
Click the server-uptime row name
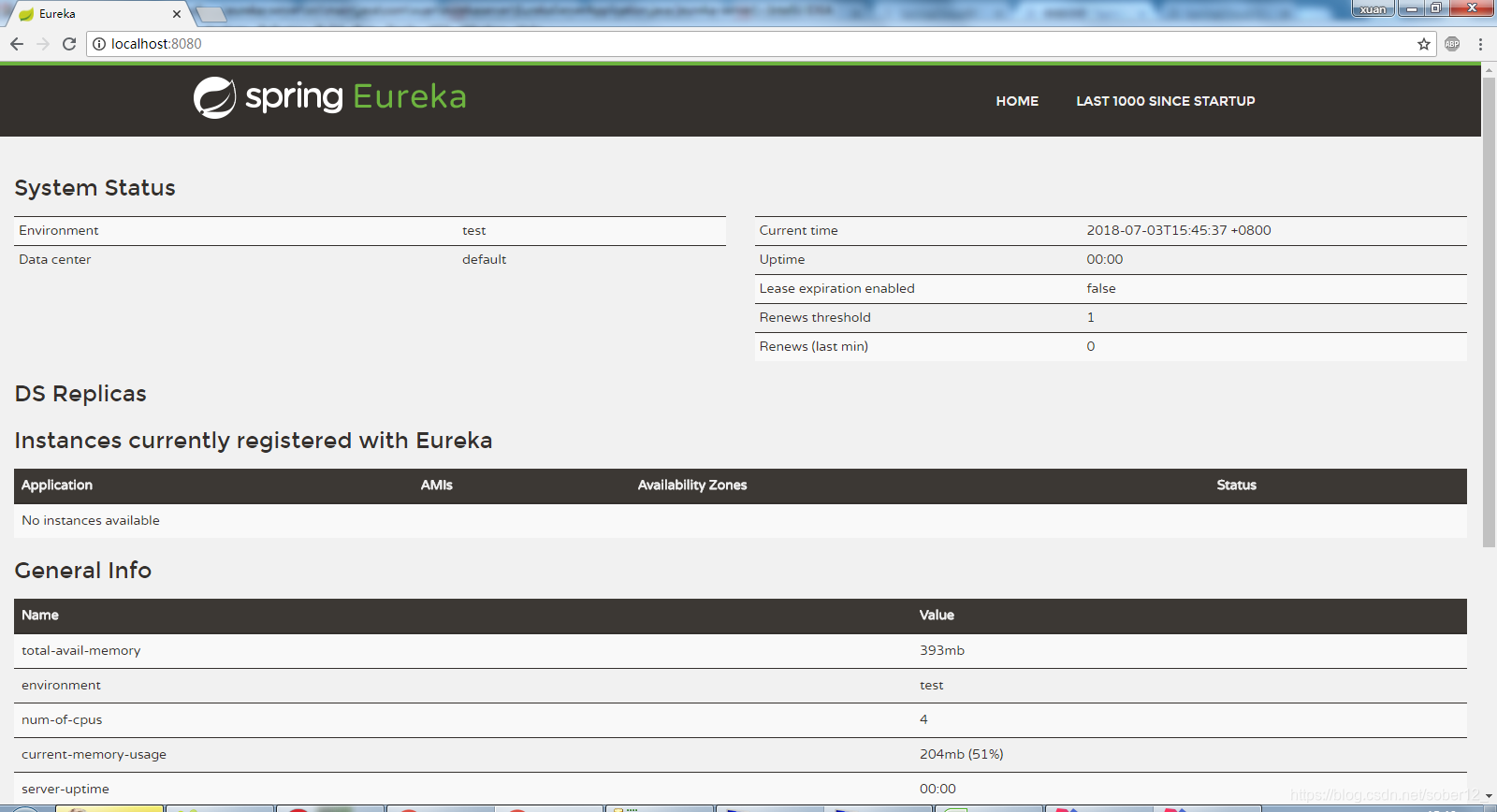(65, 789)
